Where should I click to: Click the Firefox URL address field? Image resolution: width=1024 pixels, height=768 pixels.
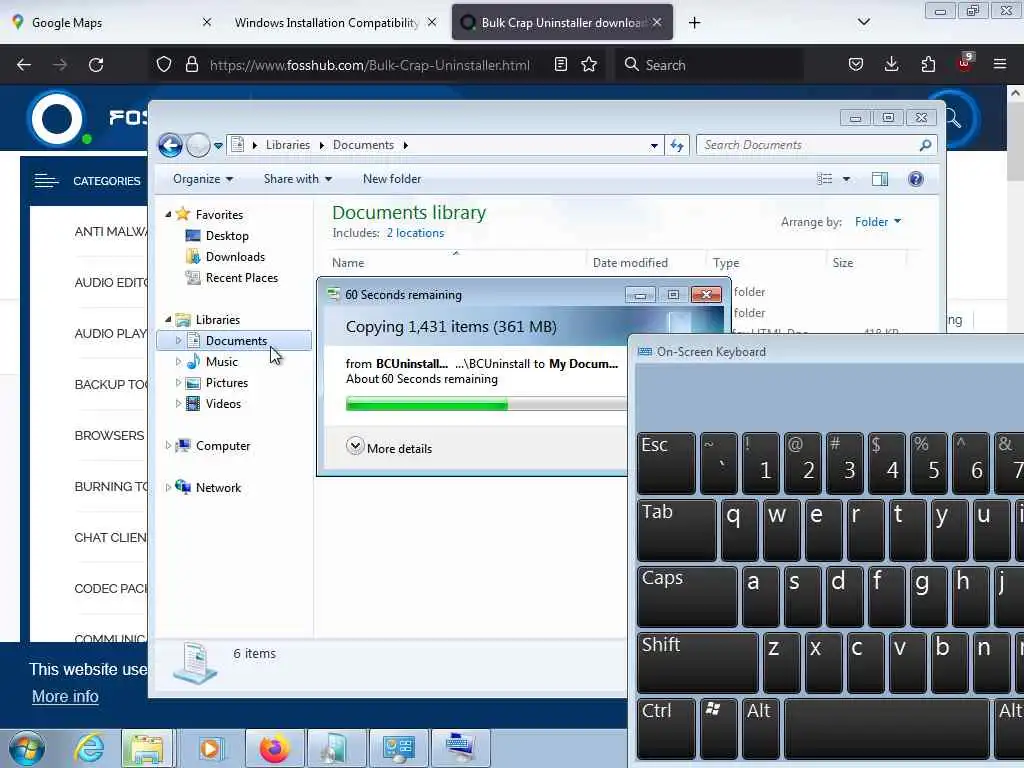[370, 65]
